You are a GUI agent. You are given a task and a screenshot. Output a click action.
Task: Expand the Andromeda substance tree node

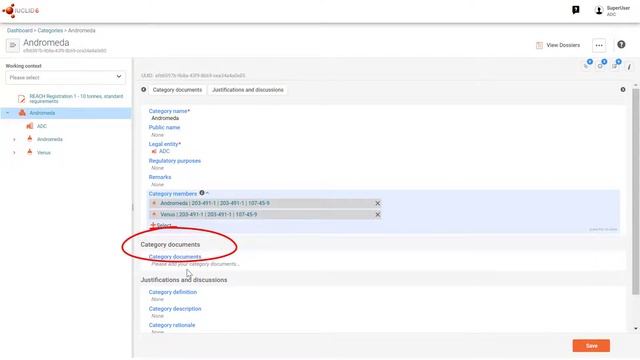pyautogui.click(x=14, y=140)
